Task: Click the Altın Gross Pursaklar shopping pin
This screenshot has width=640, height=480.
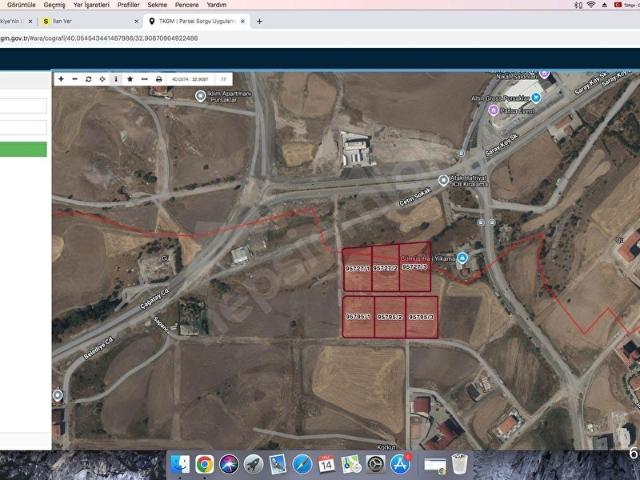Action: pos(536,98)
